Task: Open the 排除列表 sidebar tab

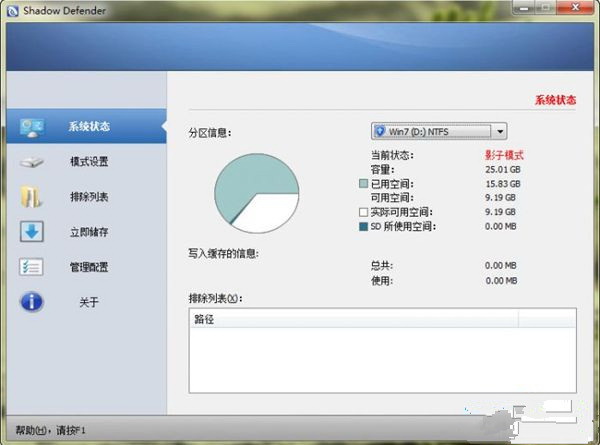Action: [86, 197]
